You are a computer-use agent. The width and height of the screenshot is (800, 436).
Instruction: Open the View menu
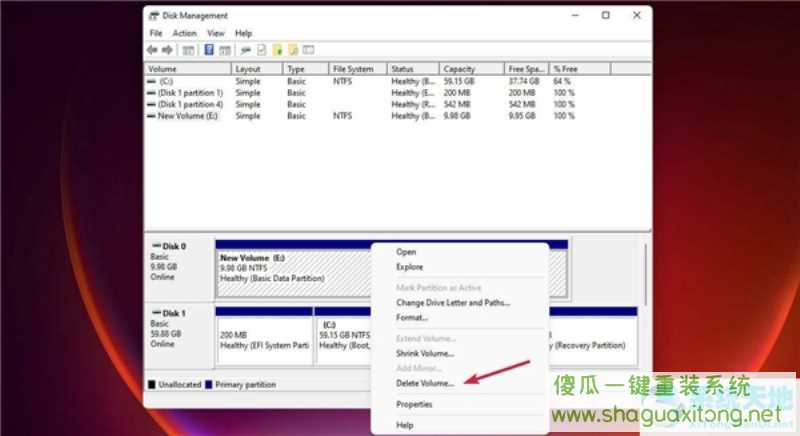tap(215, 33)
